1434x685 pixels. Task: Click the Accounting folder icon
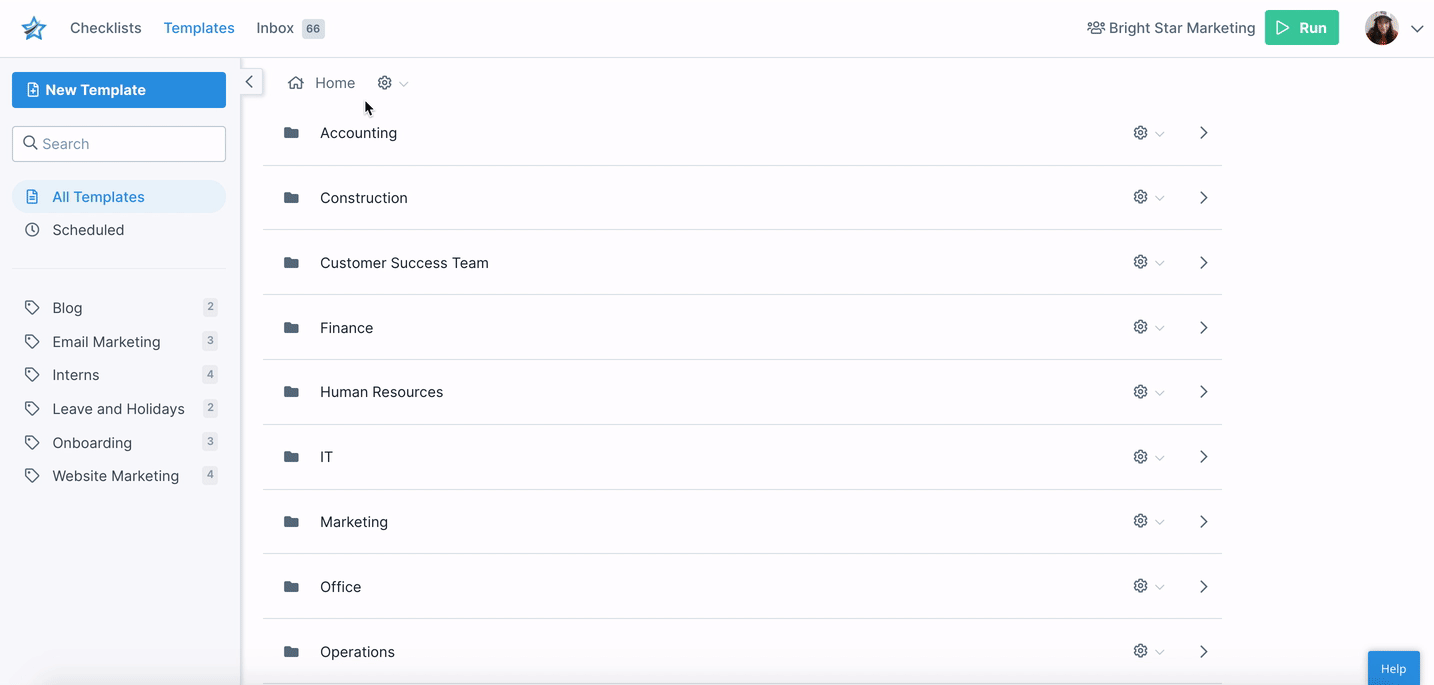coord(291,133)
